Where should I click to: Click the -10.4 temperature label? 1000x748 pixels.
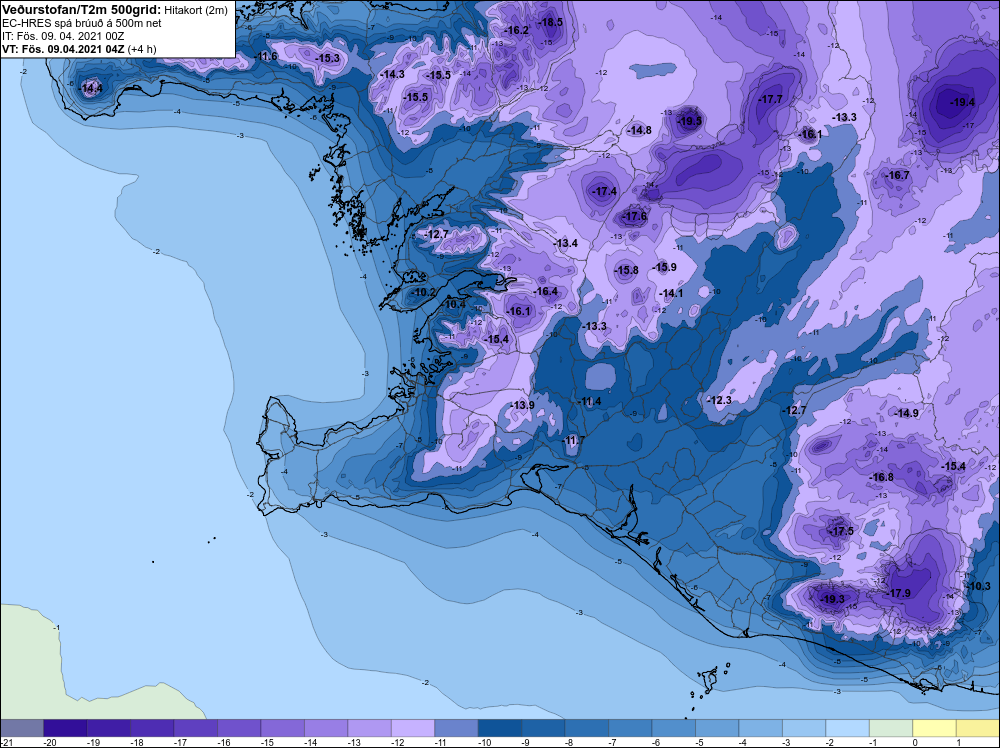pos(453,304)
